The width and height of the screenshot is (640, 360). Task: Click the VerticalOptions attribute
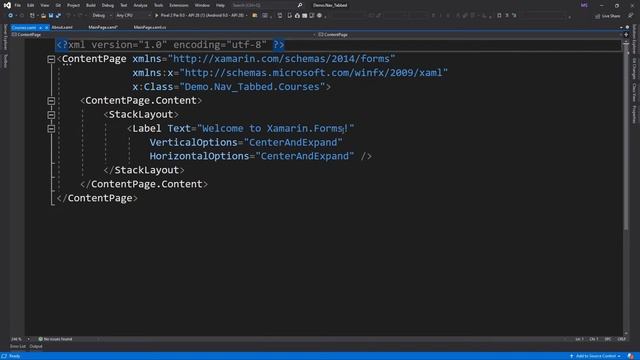point(193,142)
